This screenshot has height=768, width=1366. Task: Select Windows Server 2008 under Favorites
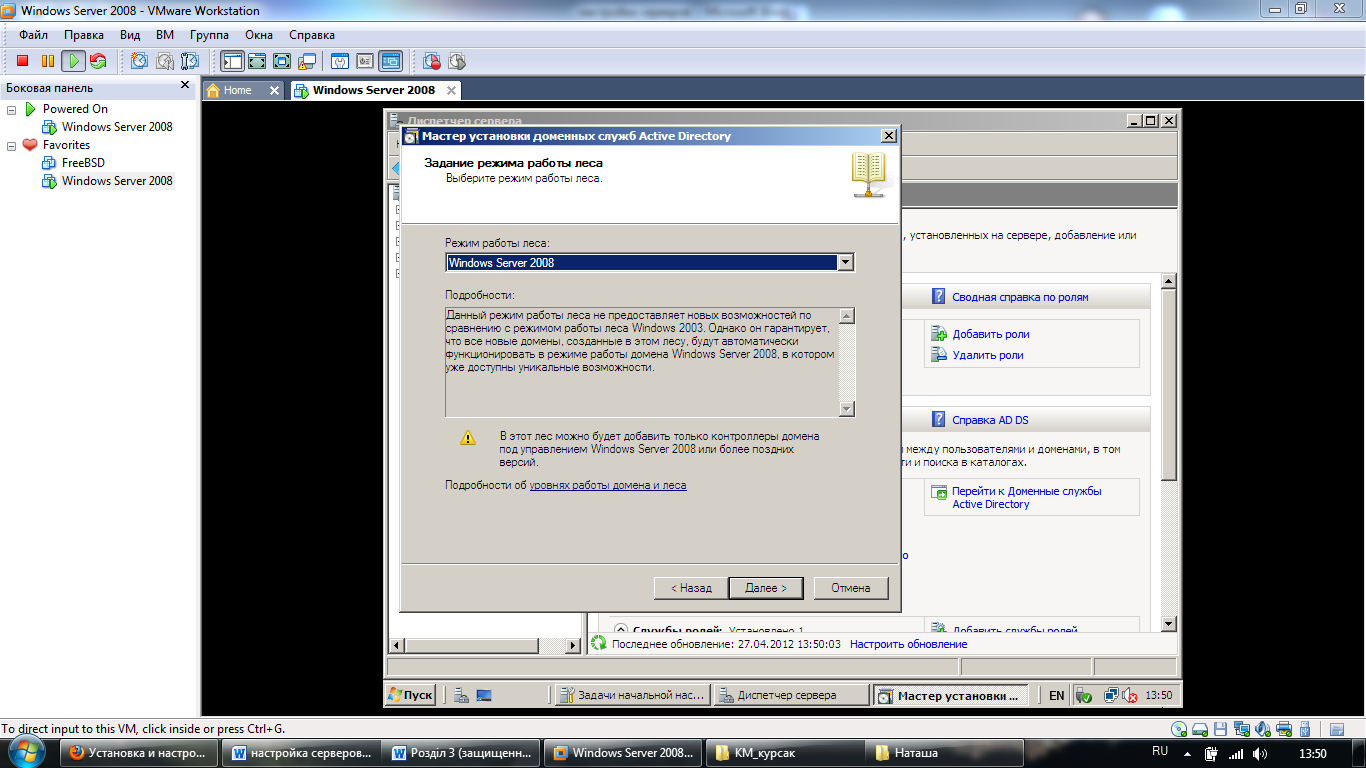pyautogui.click(x=117, y=181)
